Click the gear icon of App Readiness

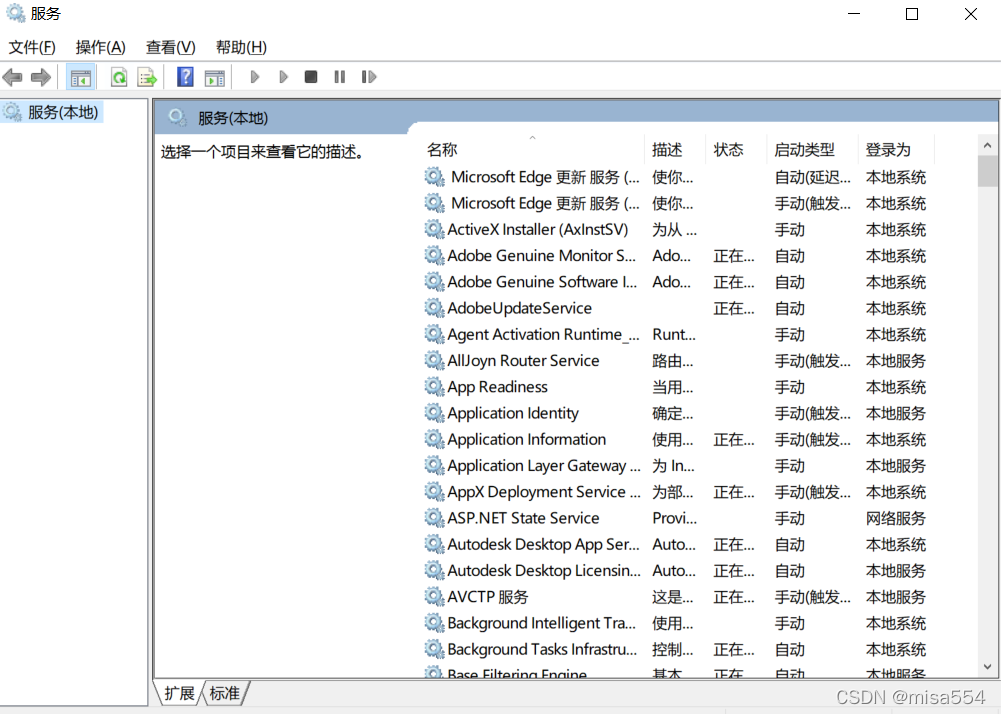[434, 386]
